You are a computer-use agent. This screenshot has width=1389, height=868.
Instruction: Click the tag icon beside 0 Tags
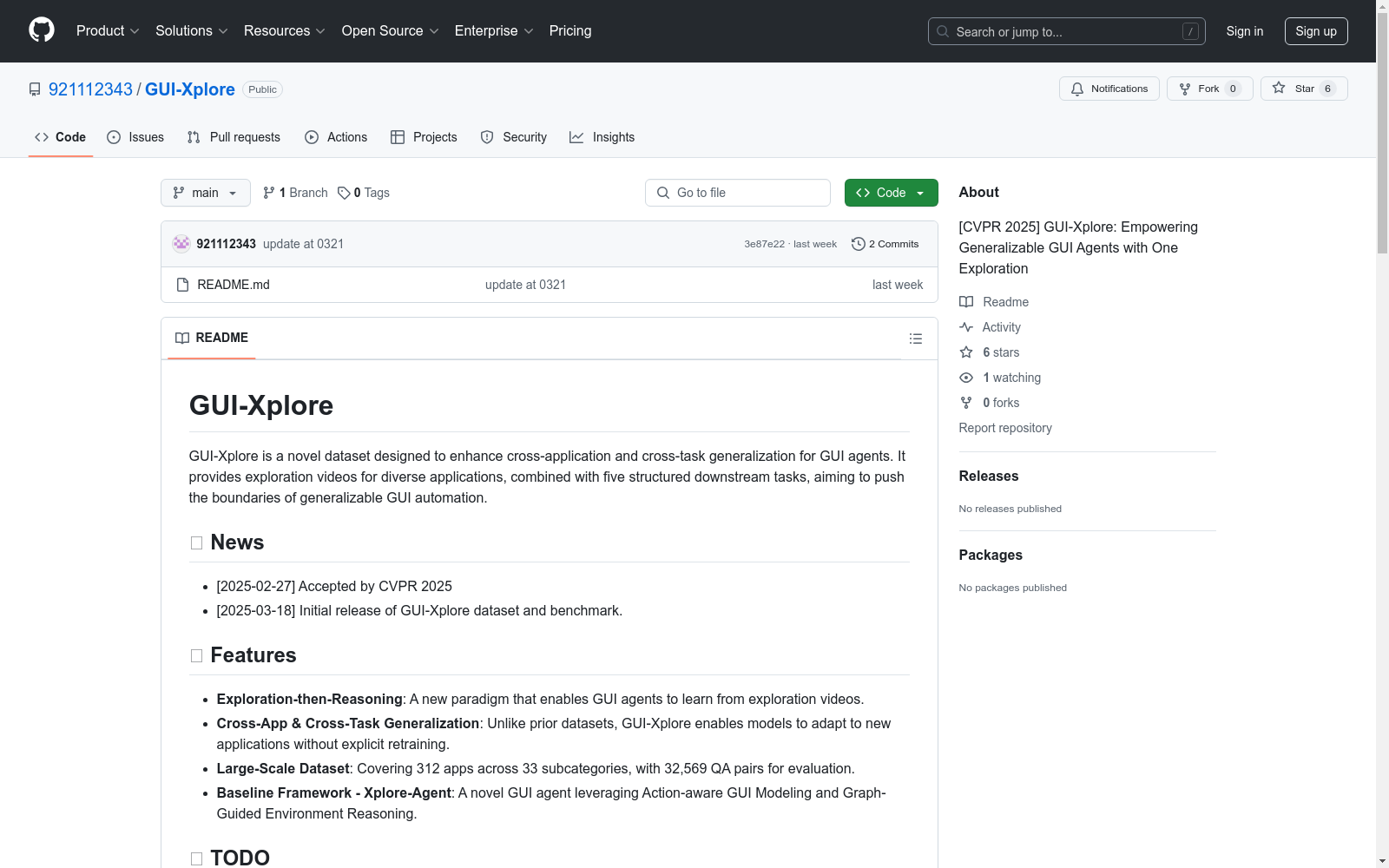pos(344,193)
